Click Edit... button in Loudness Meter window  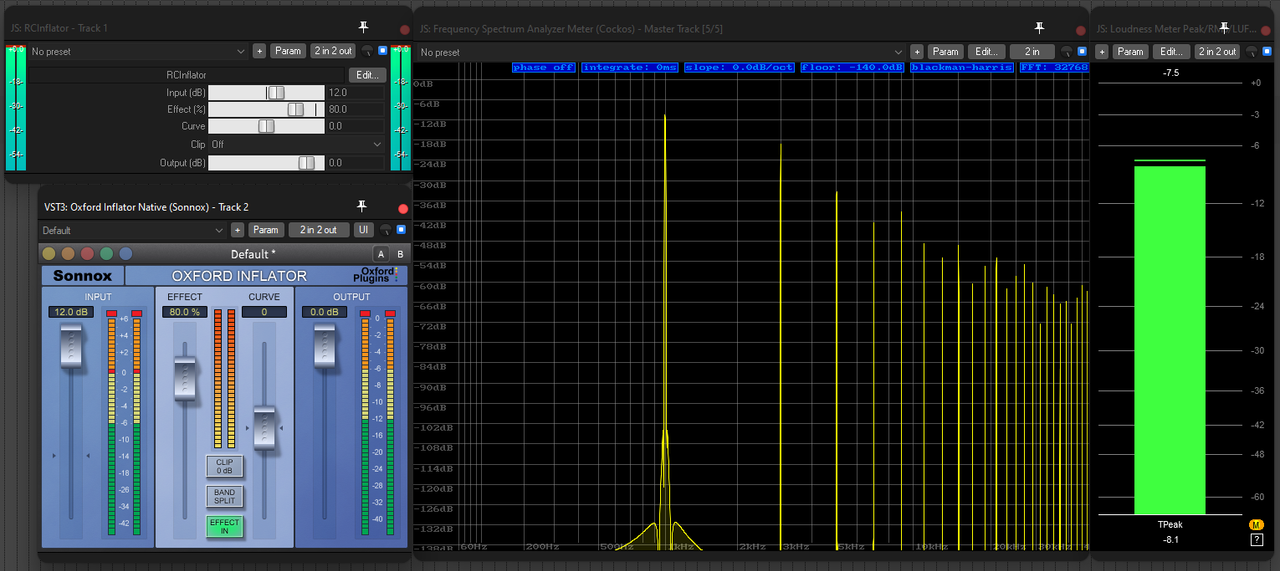point(1171,51)
